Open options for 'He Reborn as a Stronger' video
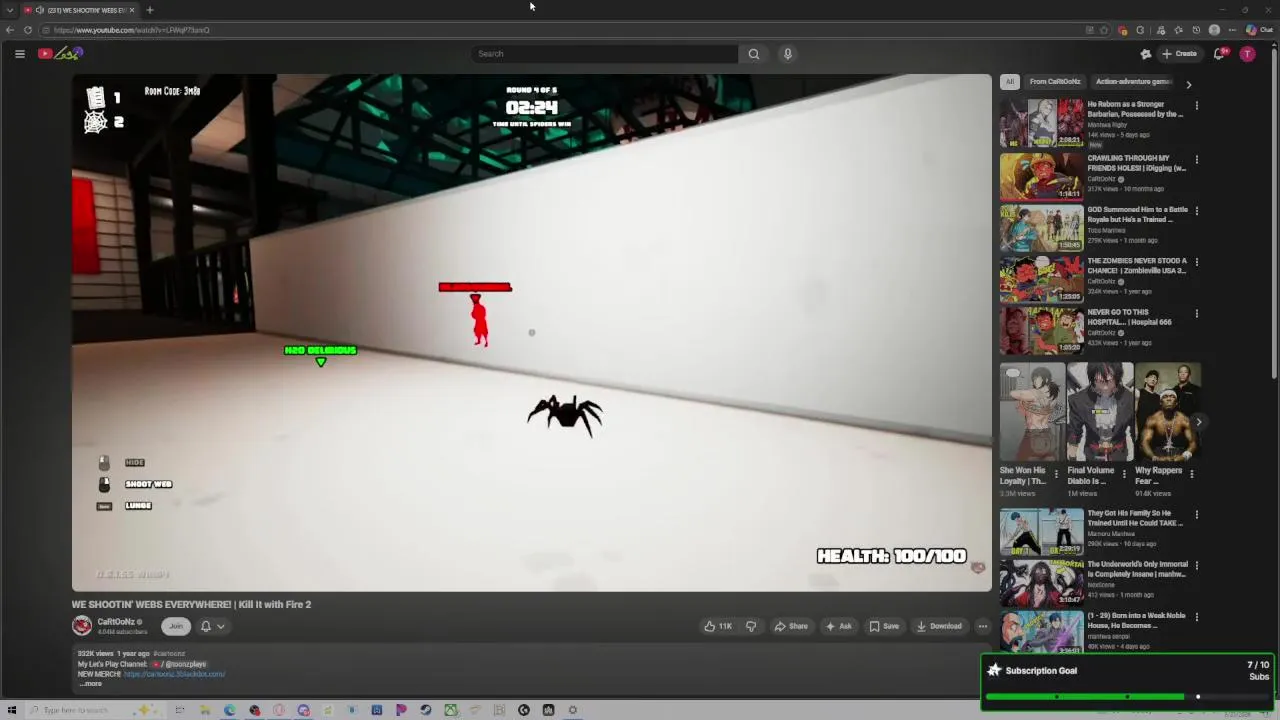Image resolution: width=1280 pixels, height=720 pixels. tap(1196, 105)
